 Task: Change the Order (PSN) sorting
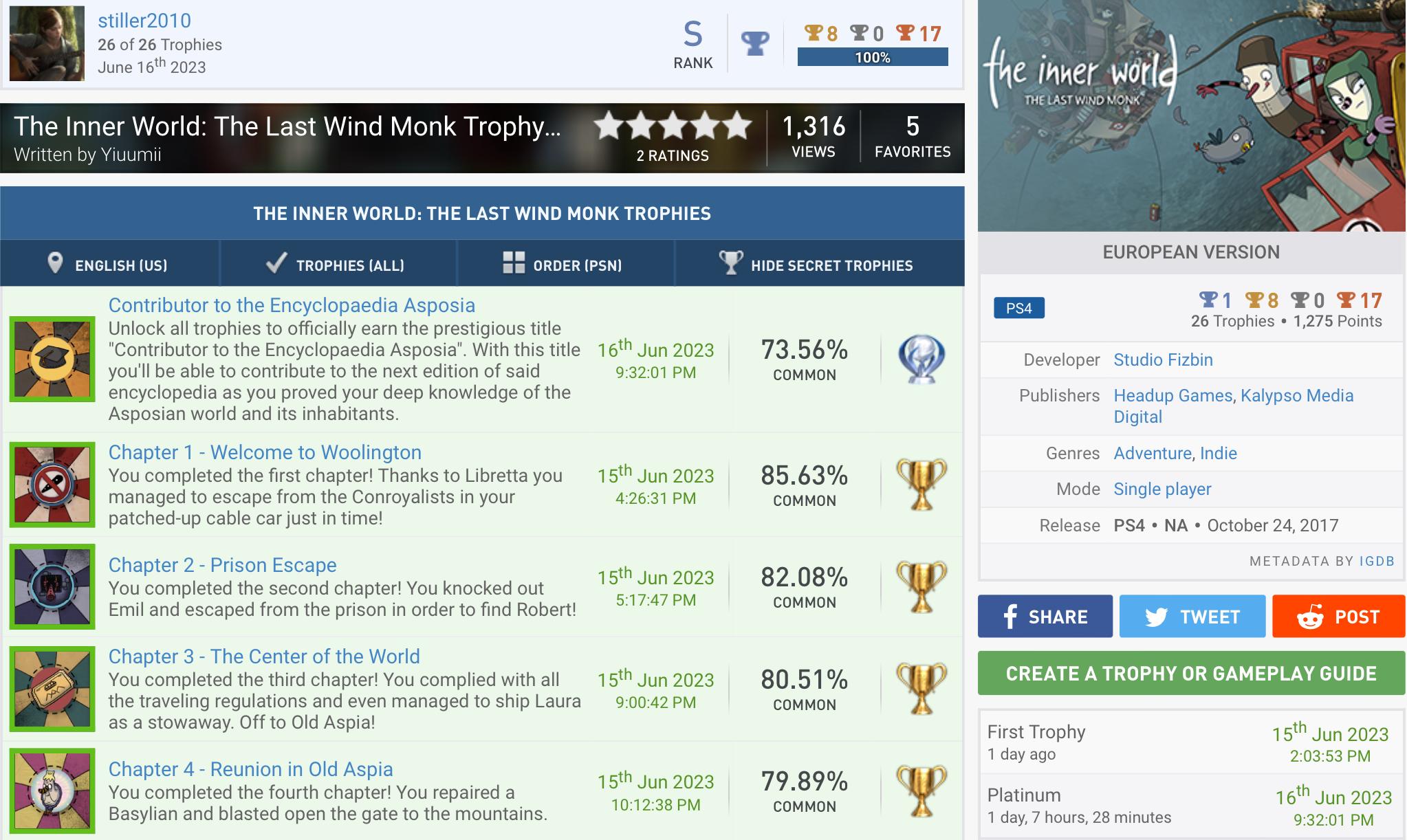click(564, 264)
